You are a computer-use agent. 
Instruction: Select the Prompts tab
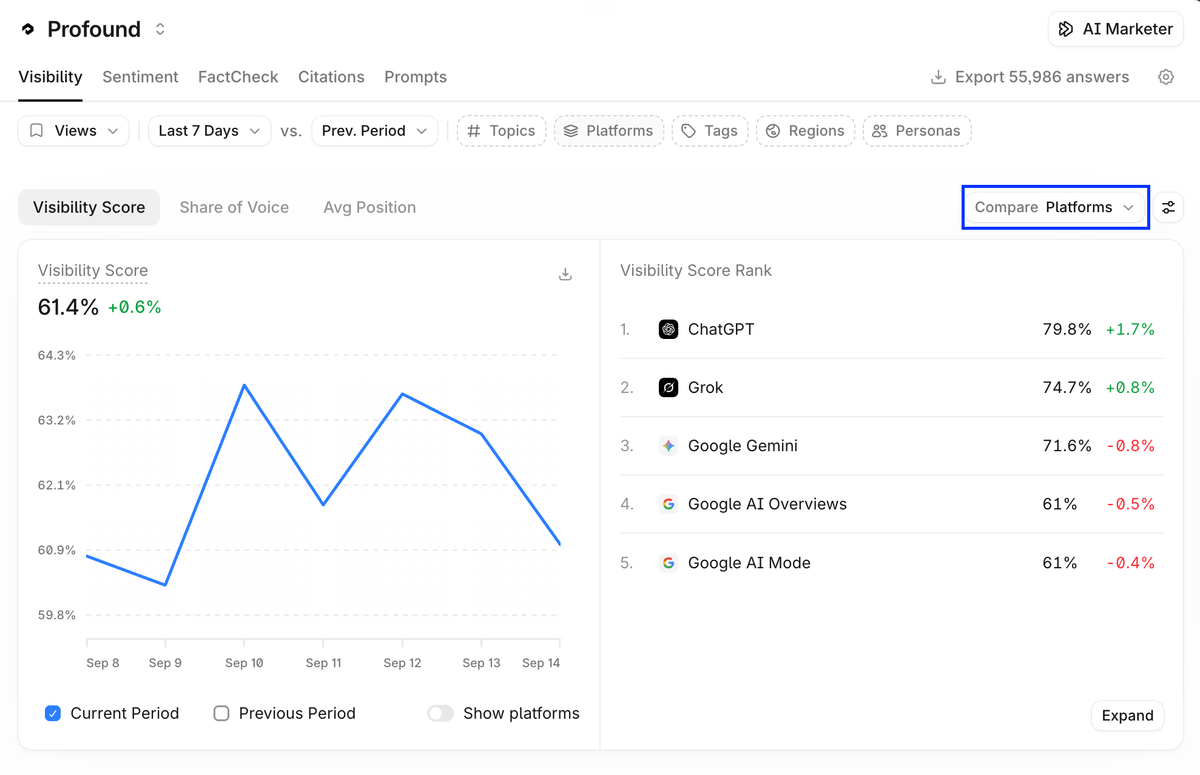415,77
